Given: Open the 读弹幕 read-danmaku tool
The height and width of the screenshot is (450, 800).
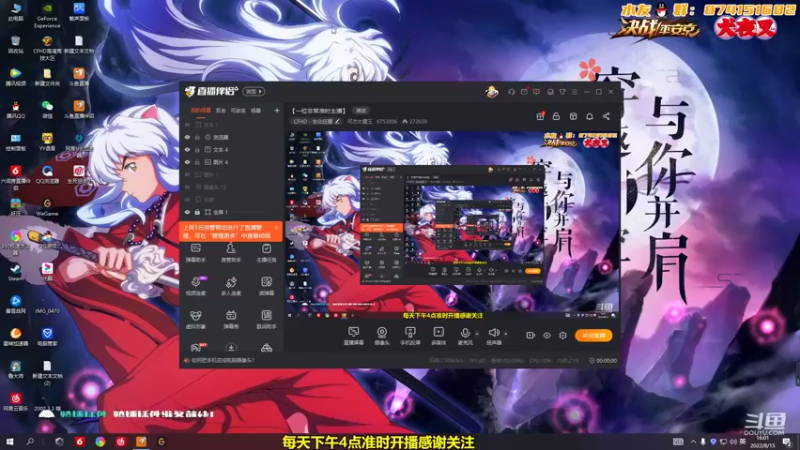Looking at the screenshot, I should pos(266,286).
